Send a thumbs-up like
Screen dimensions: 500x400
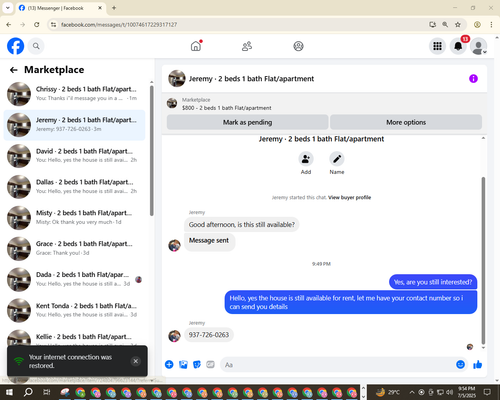(x=478, y=364)
